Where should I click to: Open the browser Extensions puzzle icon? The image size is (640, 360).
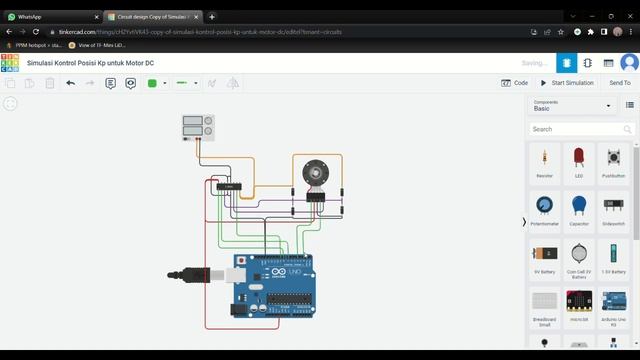[x=590, y=32]
